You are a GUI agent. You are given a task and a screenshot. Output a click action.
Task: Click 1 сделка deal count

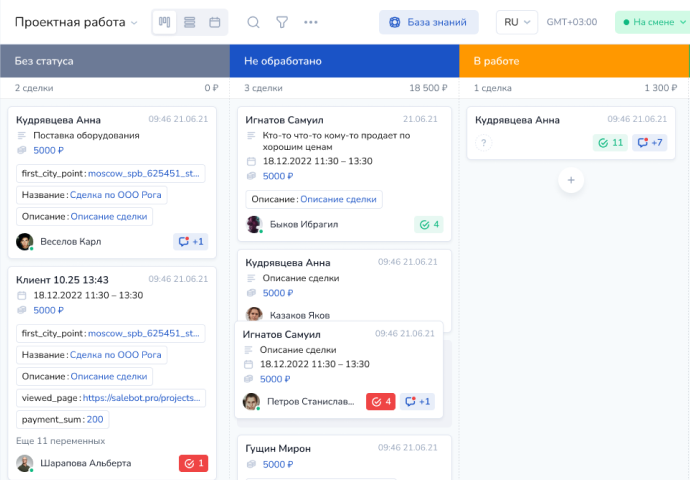pos(493,88)
